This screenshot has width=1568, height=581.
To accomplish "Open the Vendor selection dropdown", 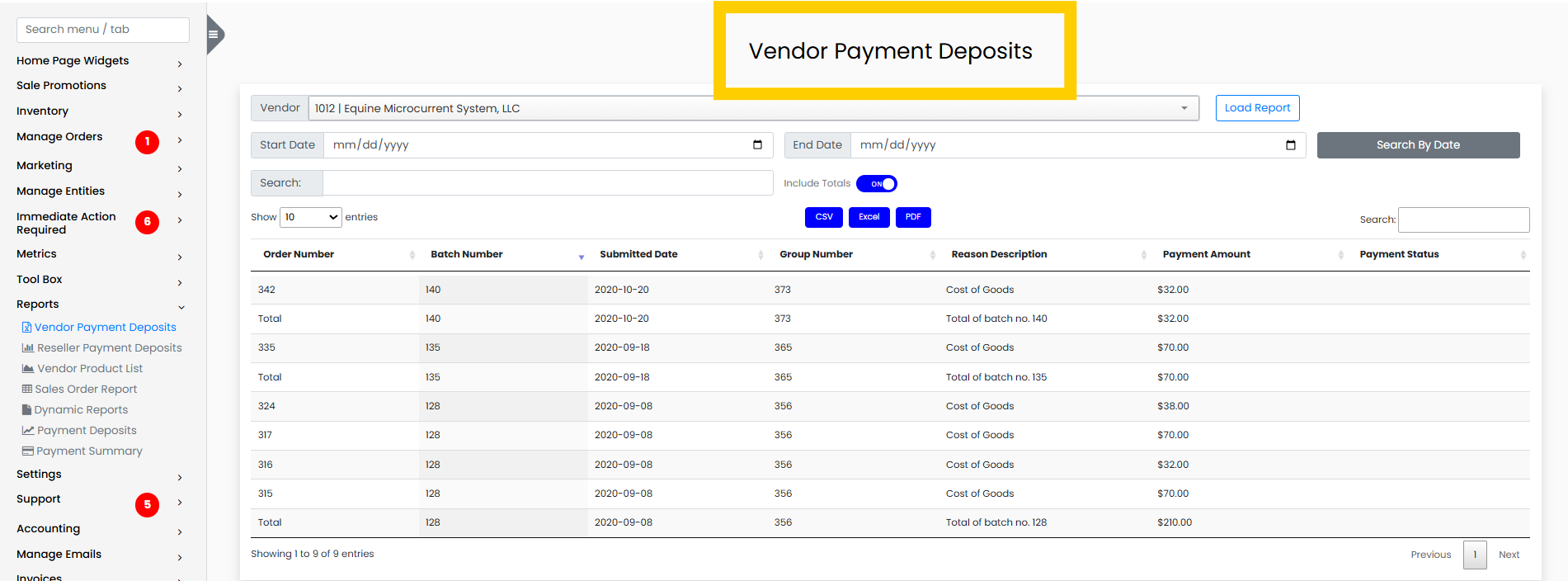I will pos(753,108).
